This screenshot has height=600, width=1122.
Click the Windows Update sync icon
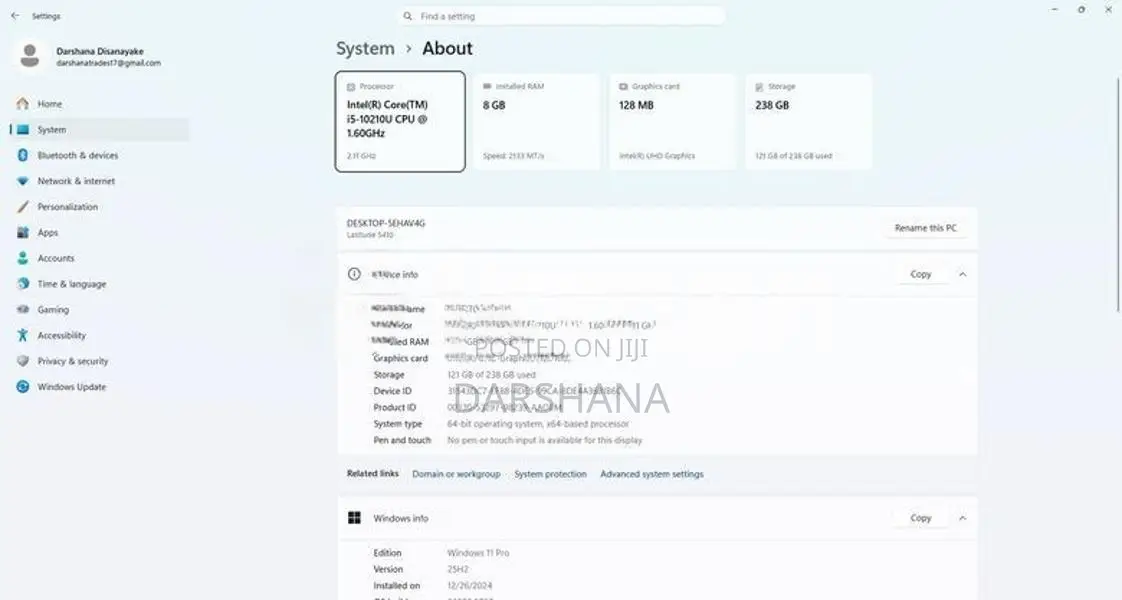(23, 387)
